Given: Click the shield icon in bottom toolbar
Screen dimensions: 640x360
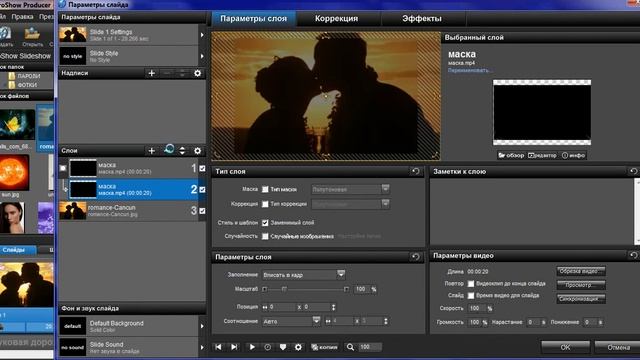Looking at the screenshot, I should [x=283, y=347].
